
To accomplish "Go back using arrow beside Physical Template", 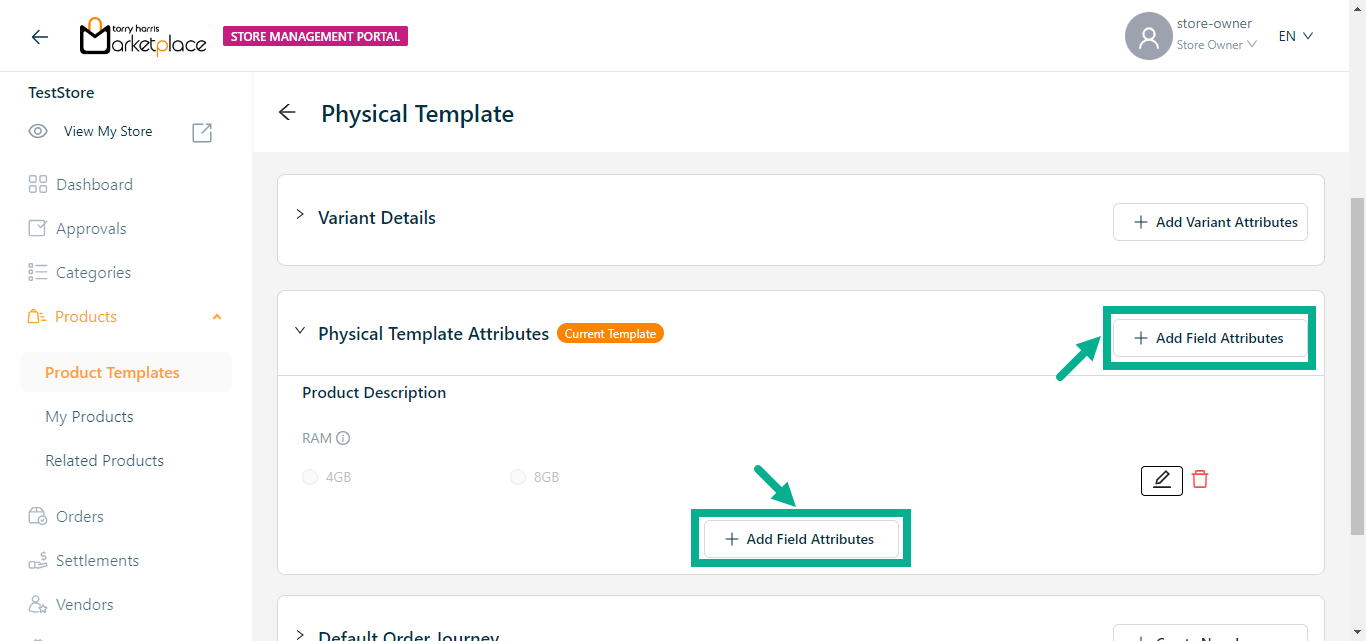I will (x=287, y=113).
